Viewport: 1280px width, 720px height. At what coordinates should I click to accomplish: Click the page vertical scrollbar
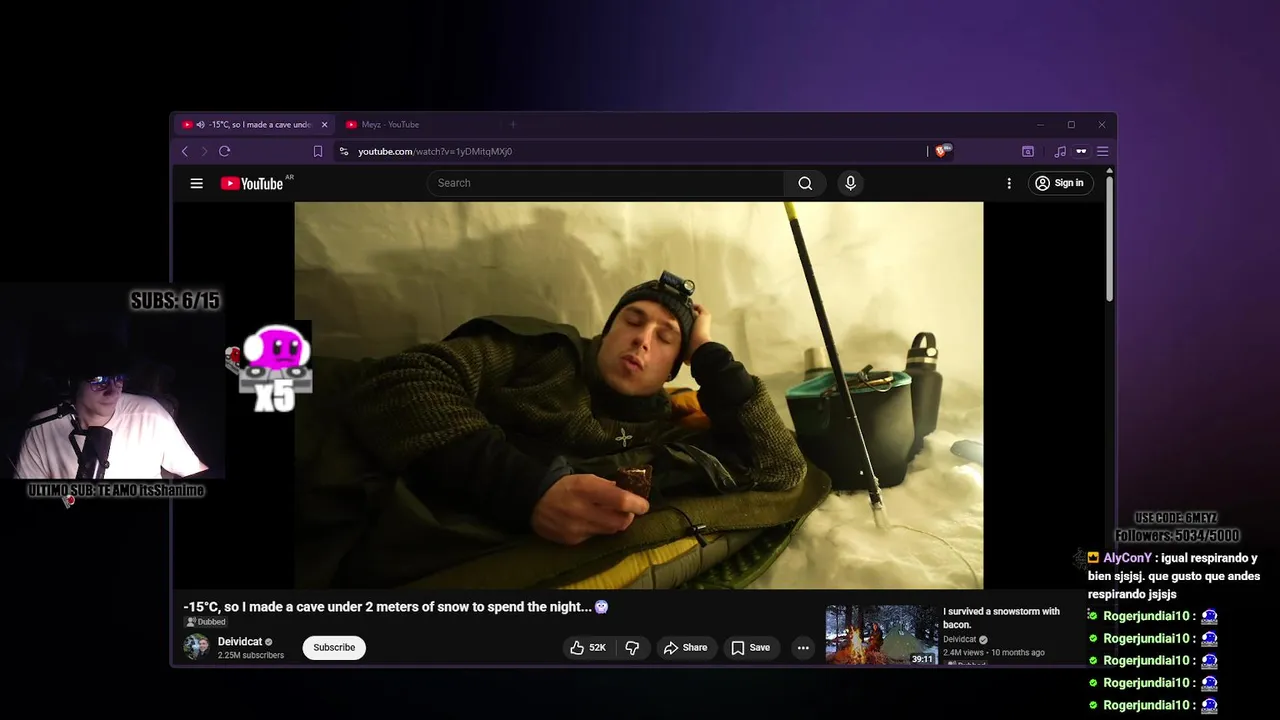1109,240
